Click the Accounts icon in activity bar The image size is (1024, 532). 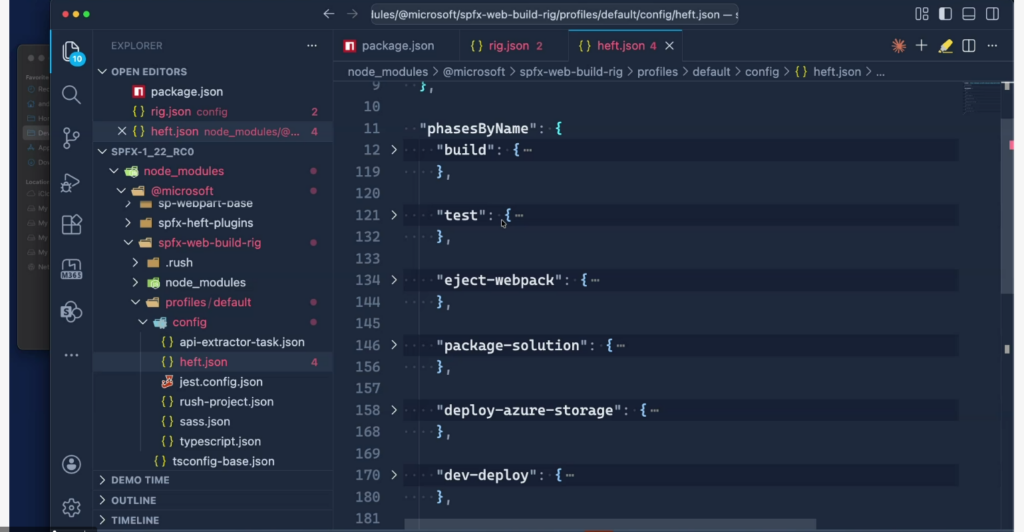pyautogui.click(x=71, y=464)
